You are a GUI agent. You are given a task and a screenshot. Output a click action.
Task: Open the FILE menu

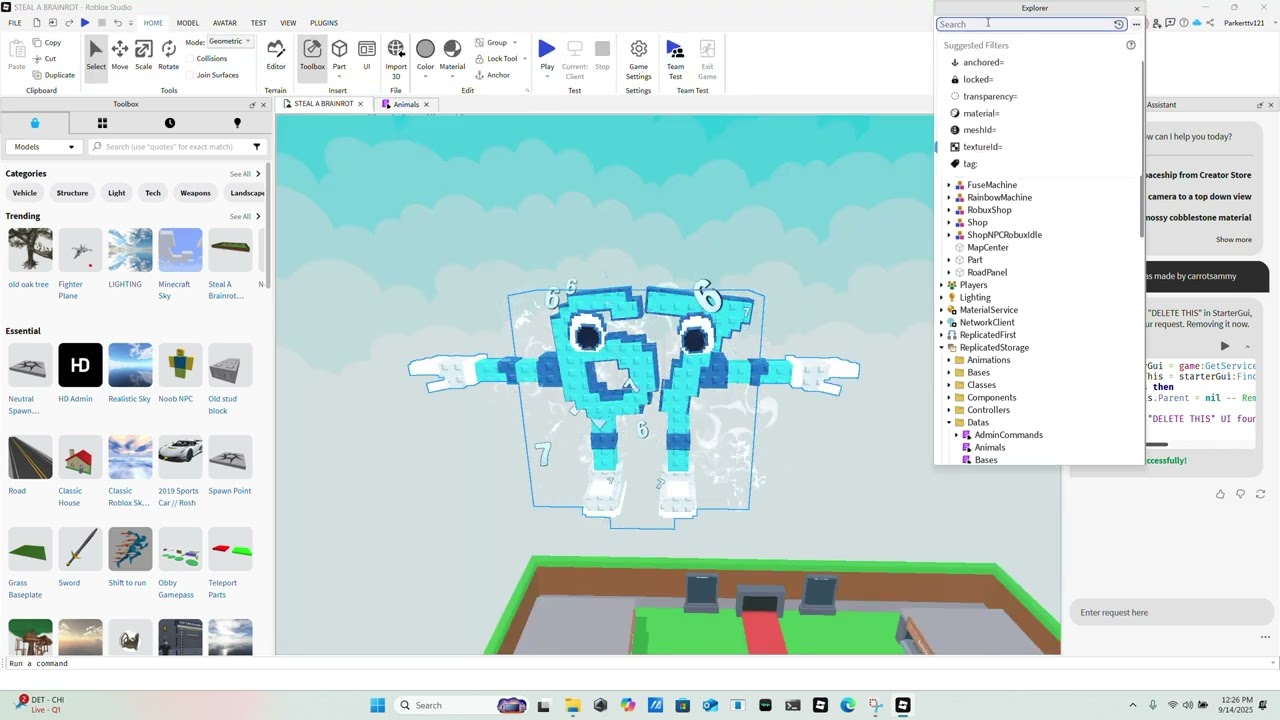[x=15, y=23]
